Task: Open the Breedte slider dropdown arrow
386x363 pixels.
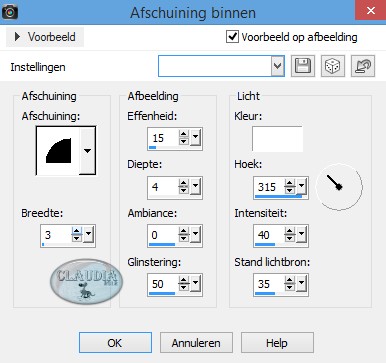Action: 88,235
